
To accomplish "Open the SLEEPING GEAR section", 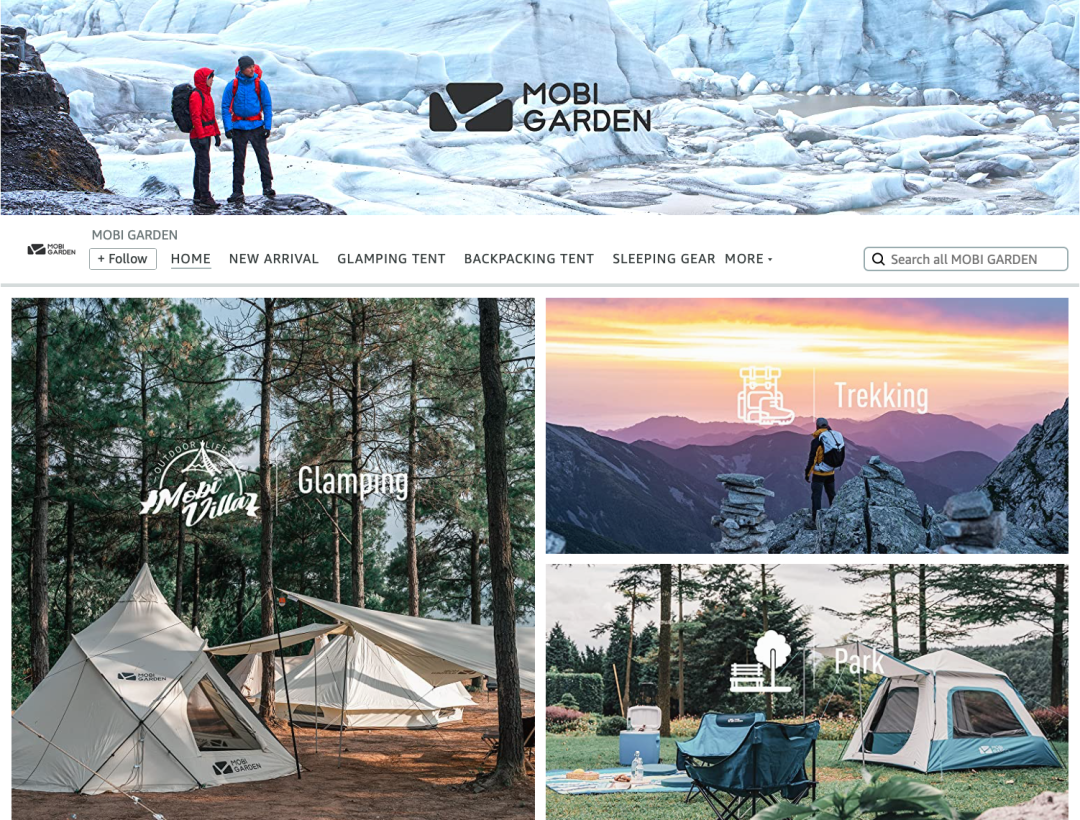I will coord(664,259).
